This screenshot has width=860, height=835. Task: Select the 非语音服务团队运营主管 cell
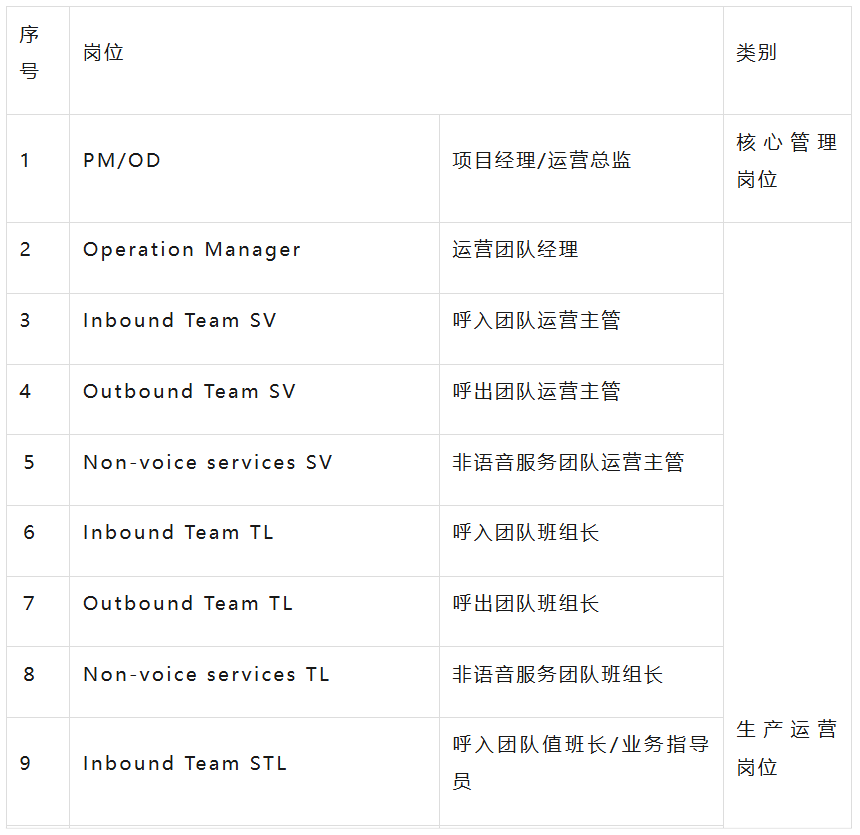pyautogui.click(x=581, y=470)
